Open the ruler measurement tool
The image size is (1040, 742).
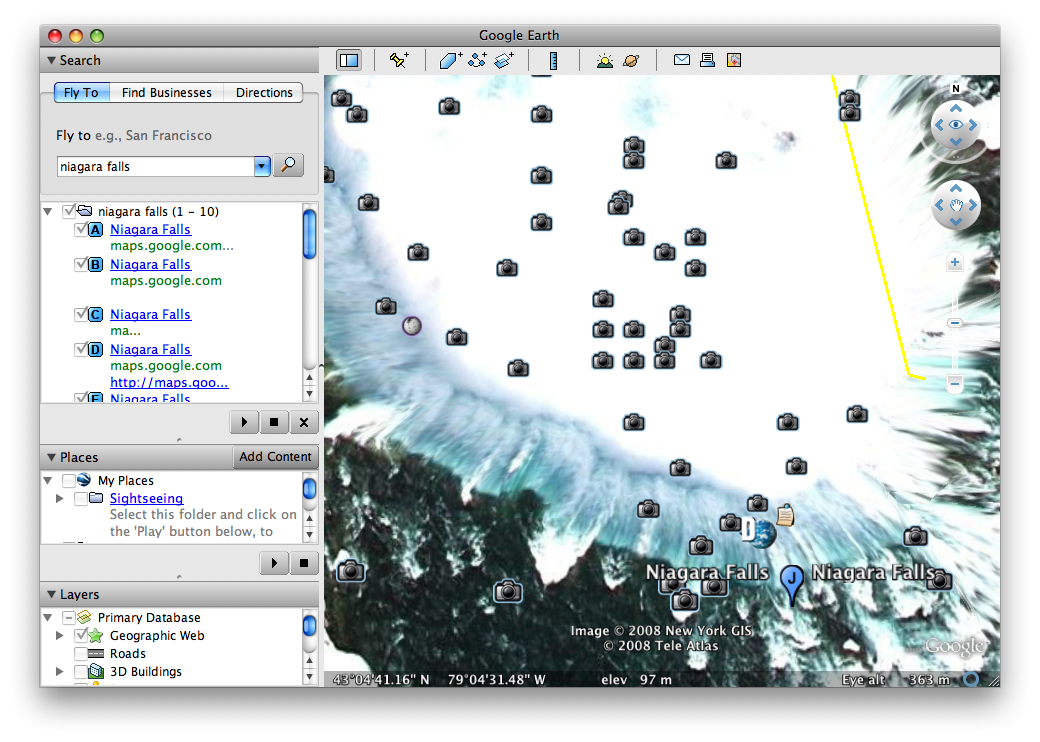coord(553,61)
